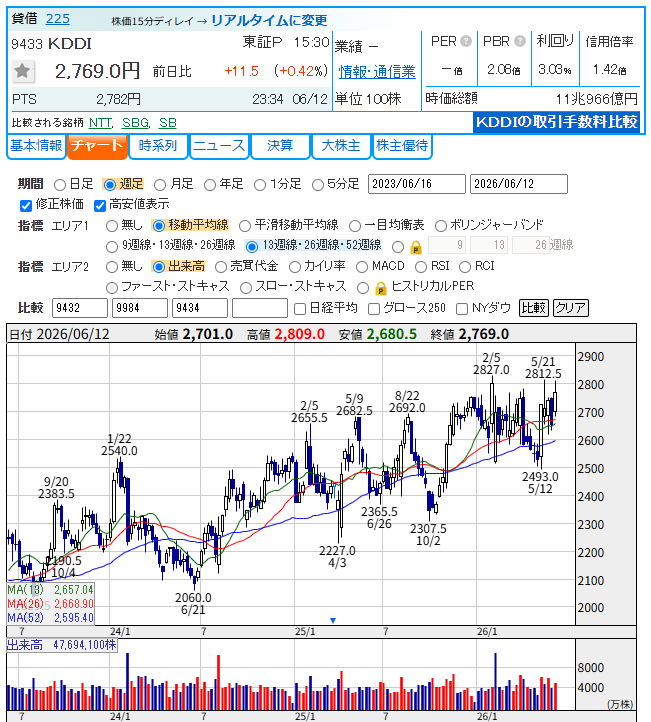Screen dimensions: 651x722
Task: Open the SB comparison stock link
Action: (x=168, y=123)
